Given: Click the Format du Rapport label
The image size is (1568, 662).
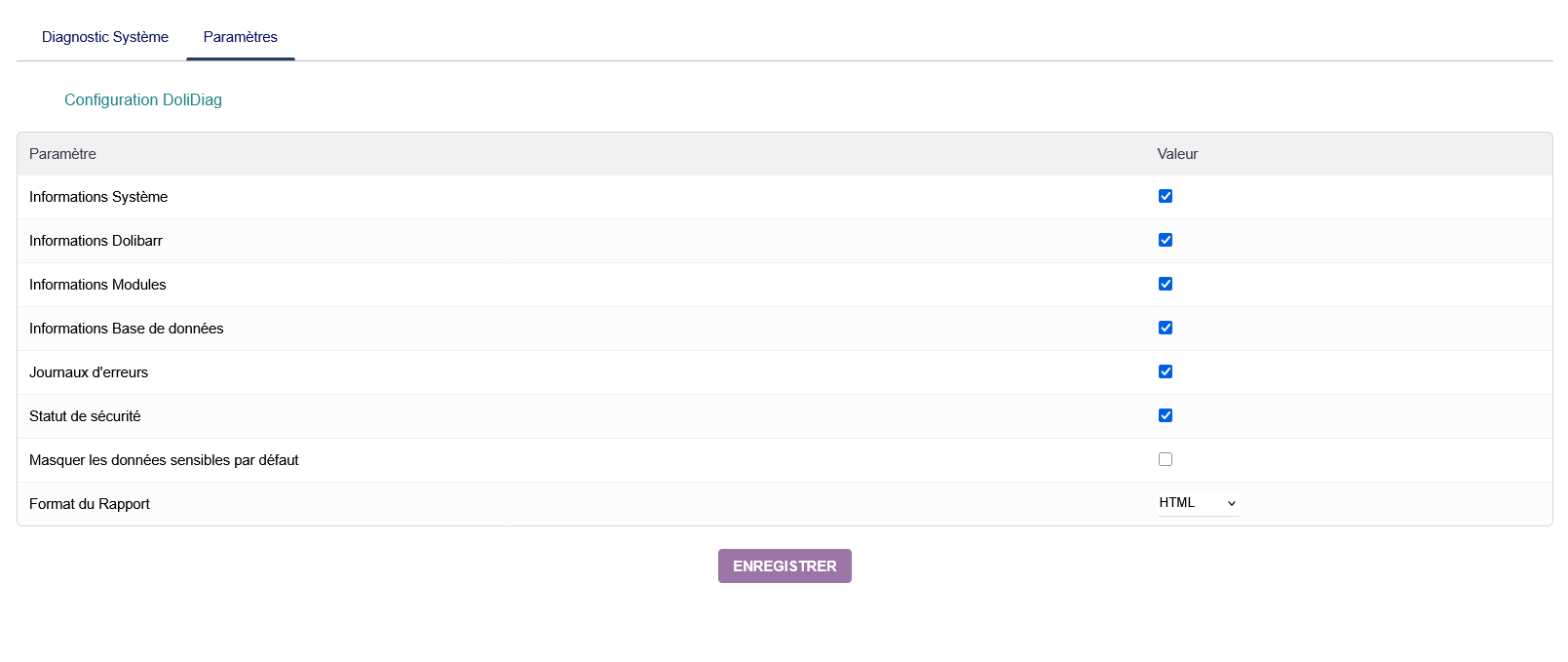Looking at the screenshot, I should (90, 504).
